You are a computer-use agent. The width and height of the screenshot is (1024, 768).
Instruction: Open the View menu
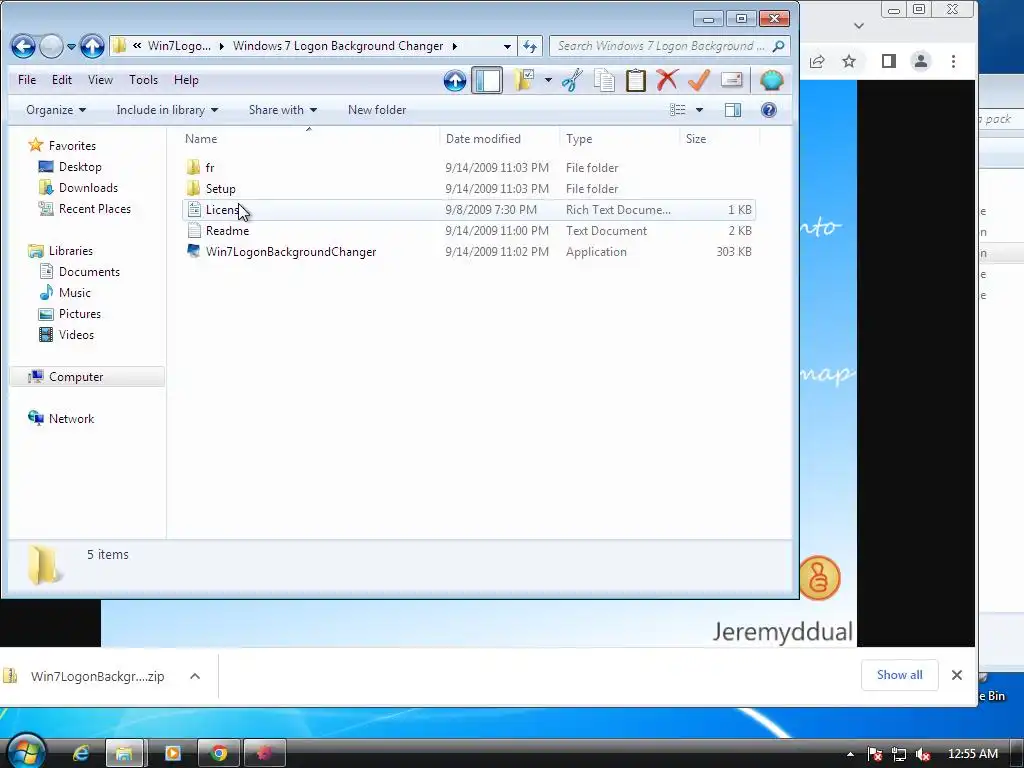(x=100, y=80)
